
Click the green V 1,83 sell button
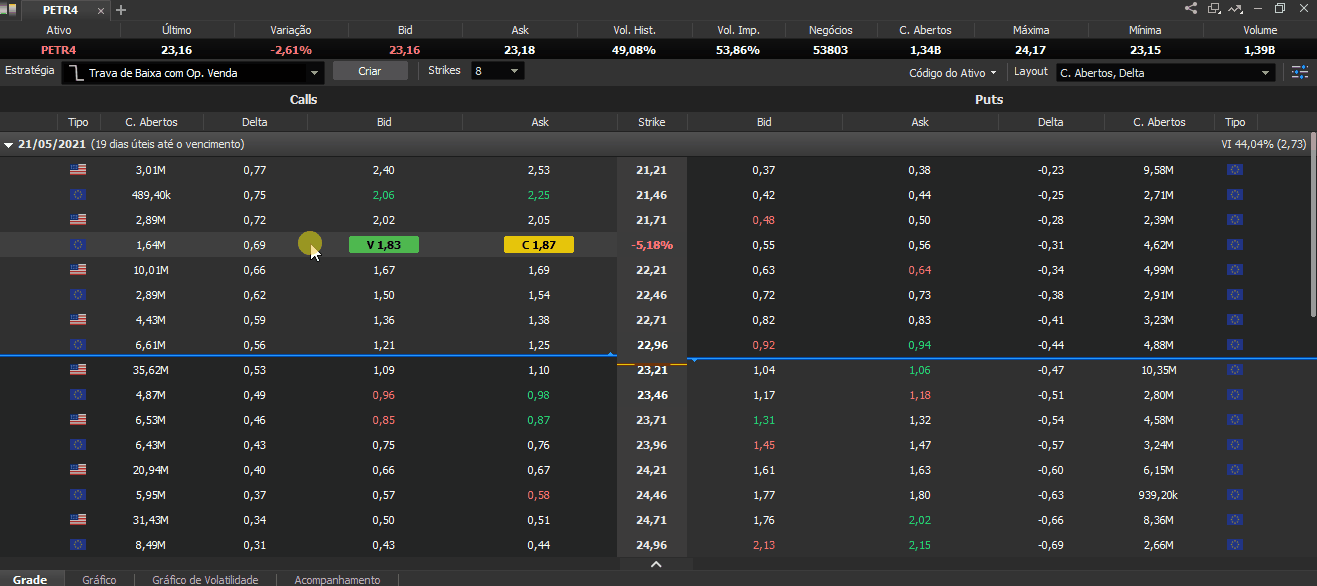(384, 245)
